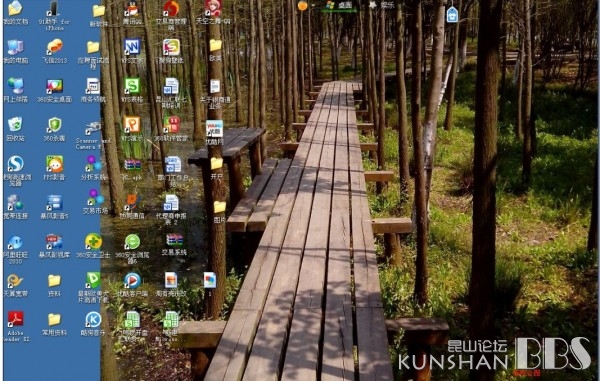Switch to the 桌面 tab at top
Screen dimensions: 600x381
[340, 5]
